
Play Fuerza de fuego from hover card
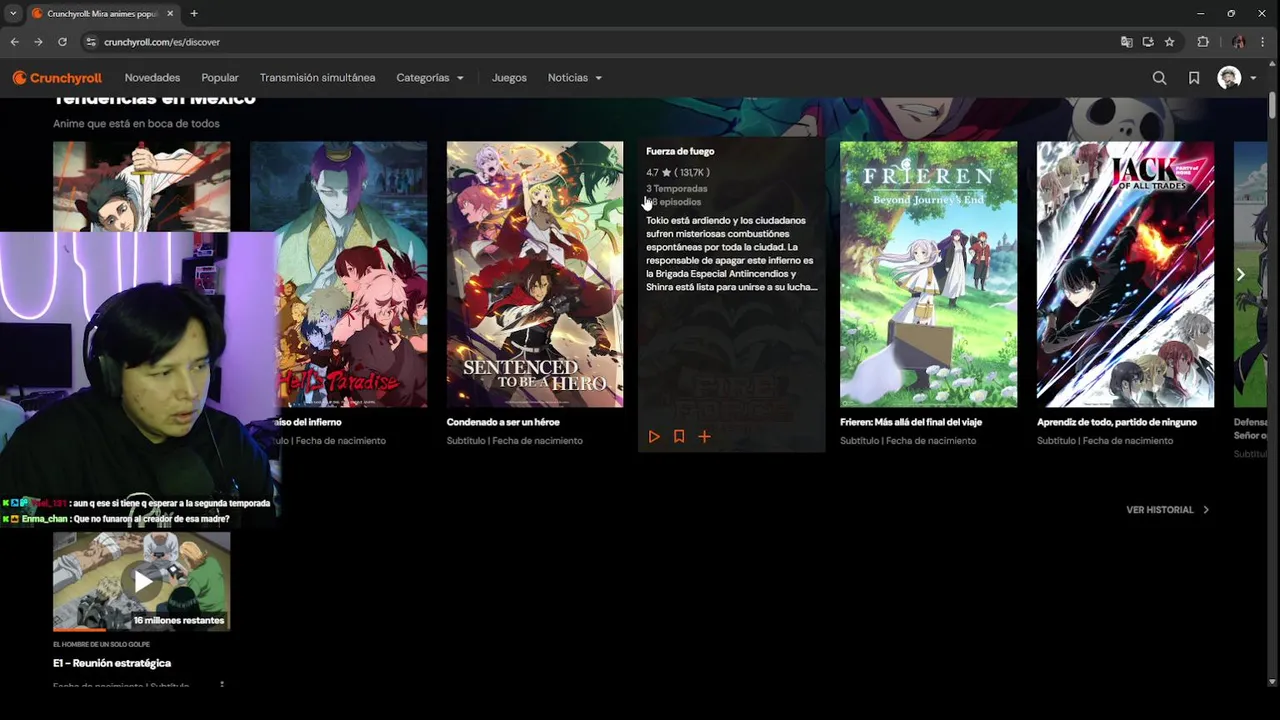click(654, 437)
